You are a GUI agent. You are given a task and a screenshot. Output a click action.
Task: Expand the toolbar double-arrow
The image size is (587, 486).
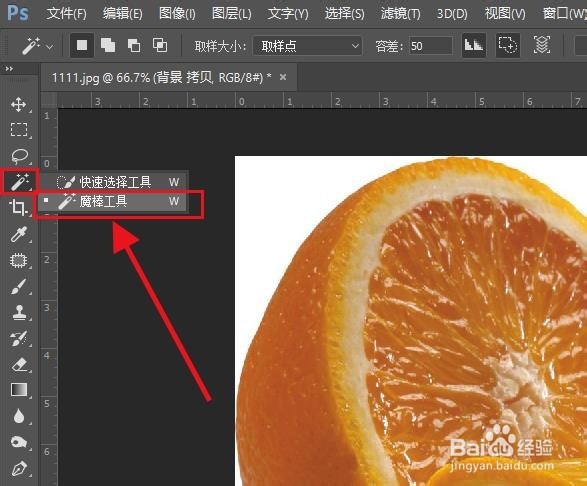point(9,69)
